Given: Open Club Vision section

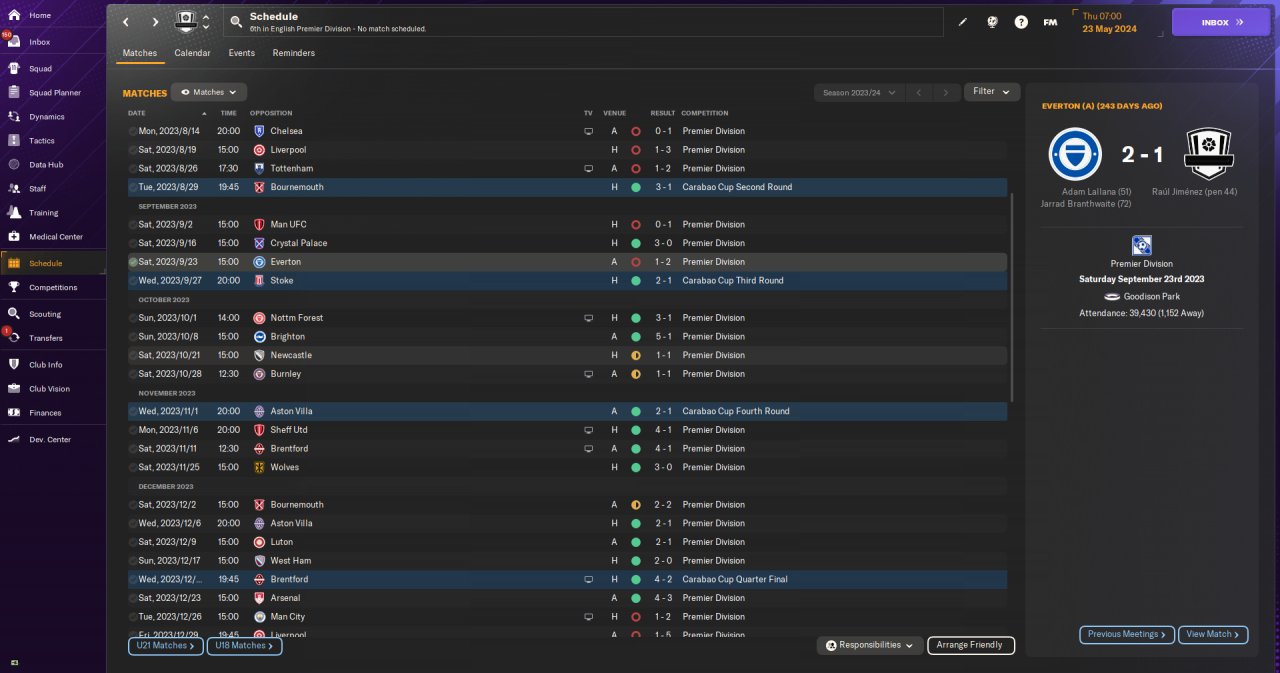Looking at the screenshot, I should [x=49, y=388].
